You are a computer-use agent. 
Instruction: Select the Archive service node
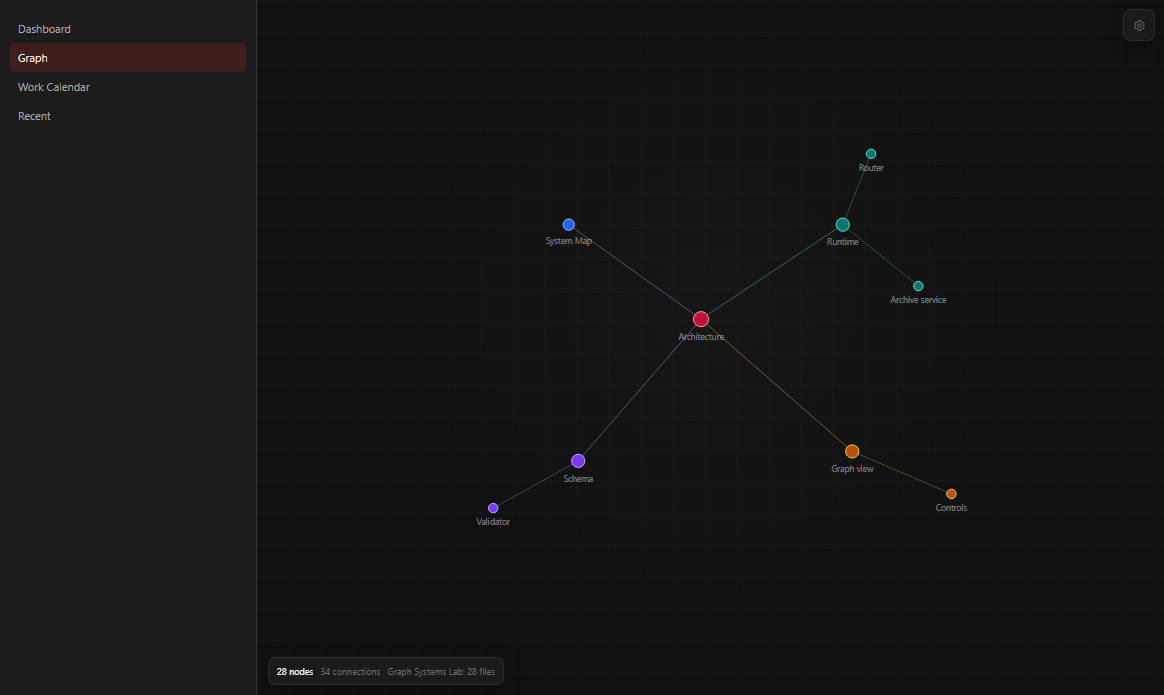[918, 286]
